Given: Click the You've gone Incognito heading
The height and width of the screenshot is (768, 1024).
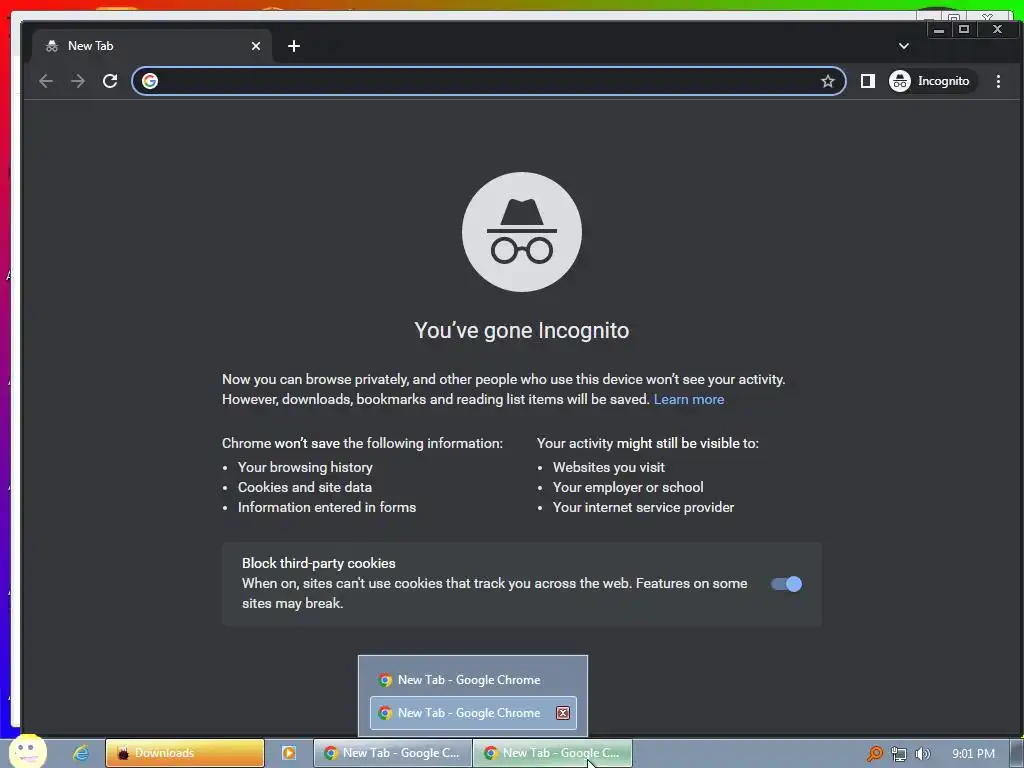Looking at the screenshot, I should (x=521, y=330).
